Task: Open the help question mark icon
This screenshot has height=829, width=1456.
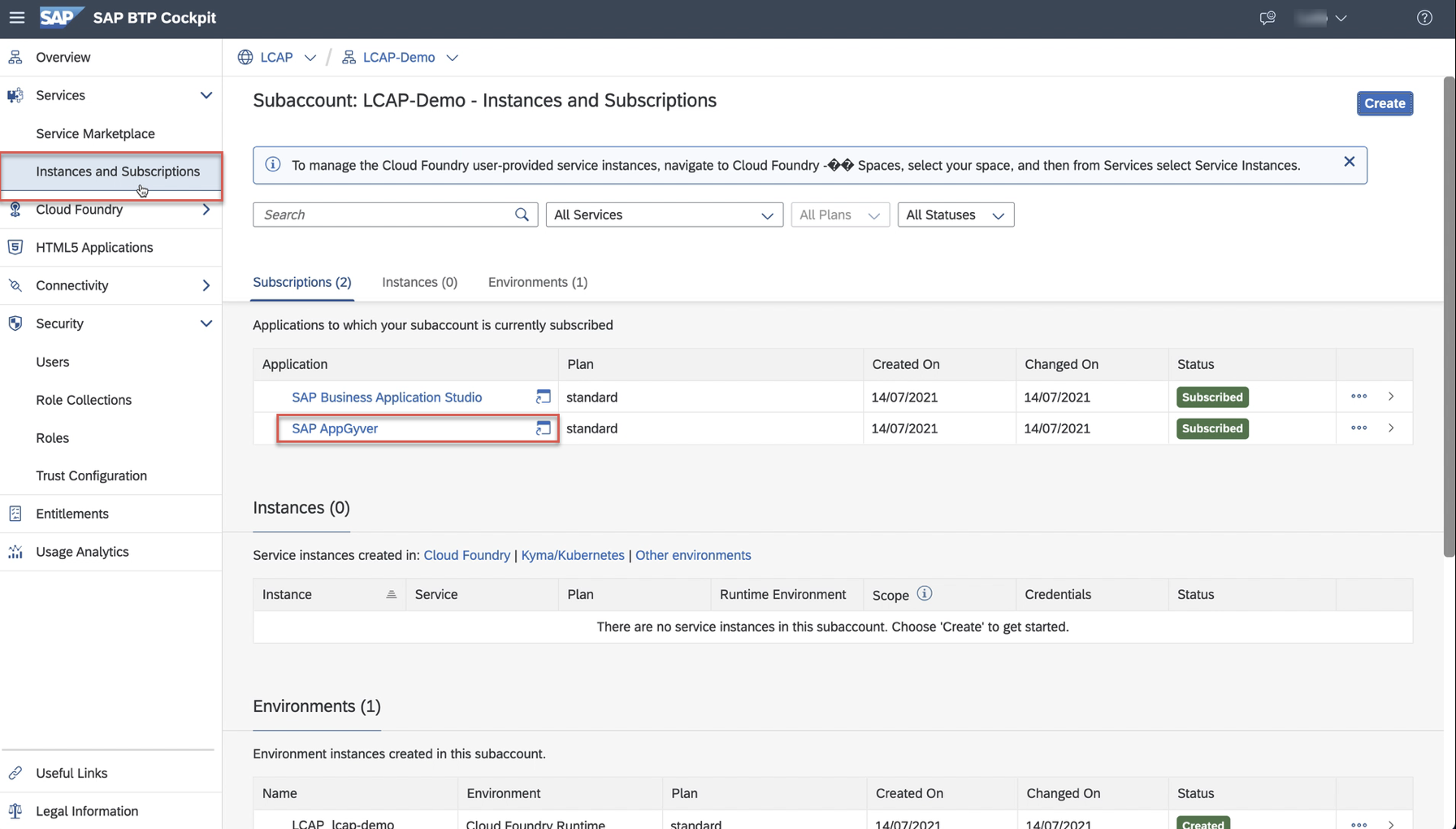Action: 1424,18
